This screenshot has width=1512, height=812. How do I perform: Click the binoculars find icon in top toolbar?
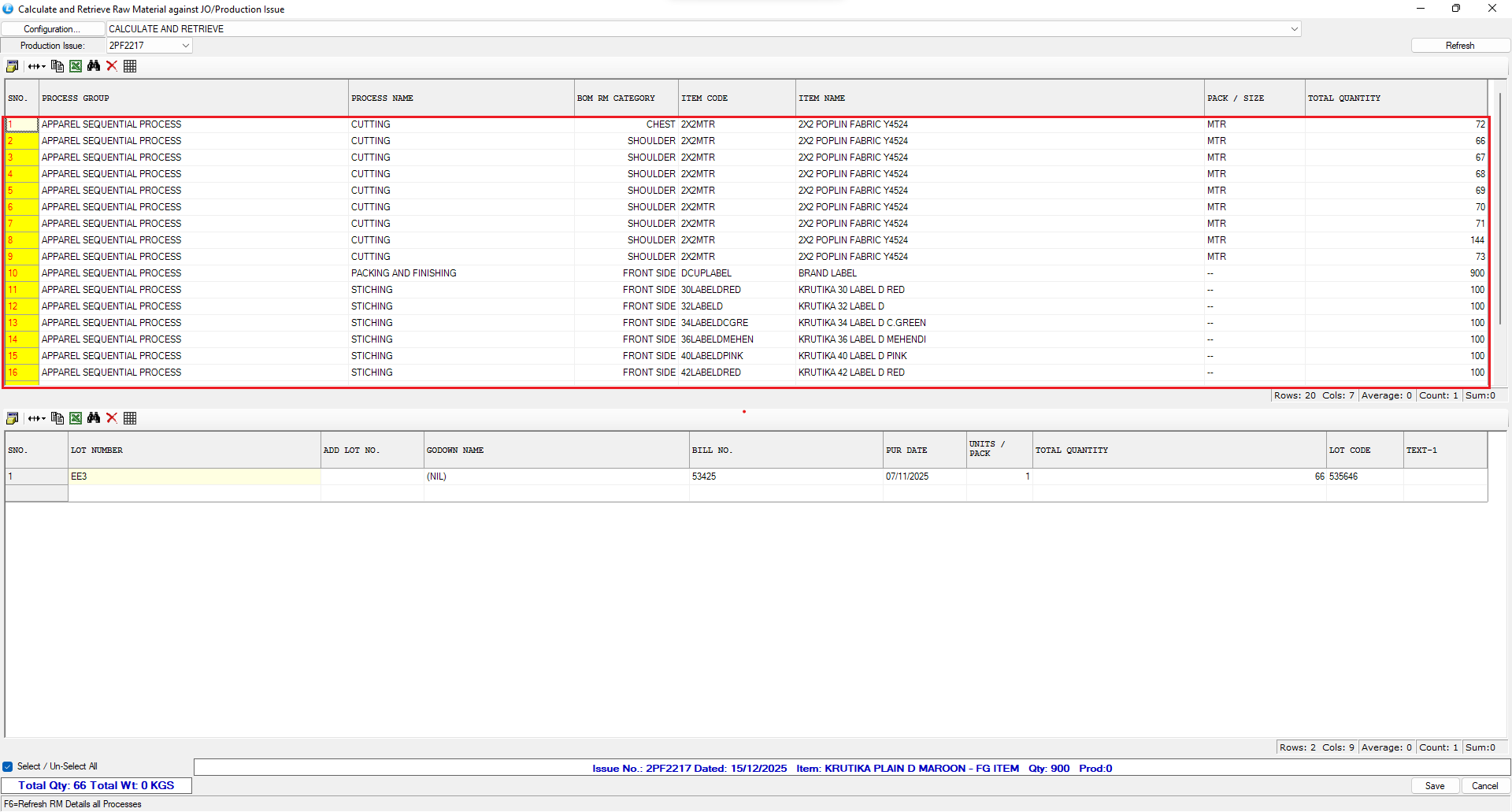point(94,66)
